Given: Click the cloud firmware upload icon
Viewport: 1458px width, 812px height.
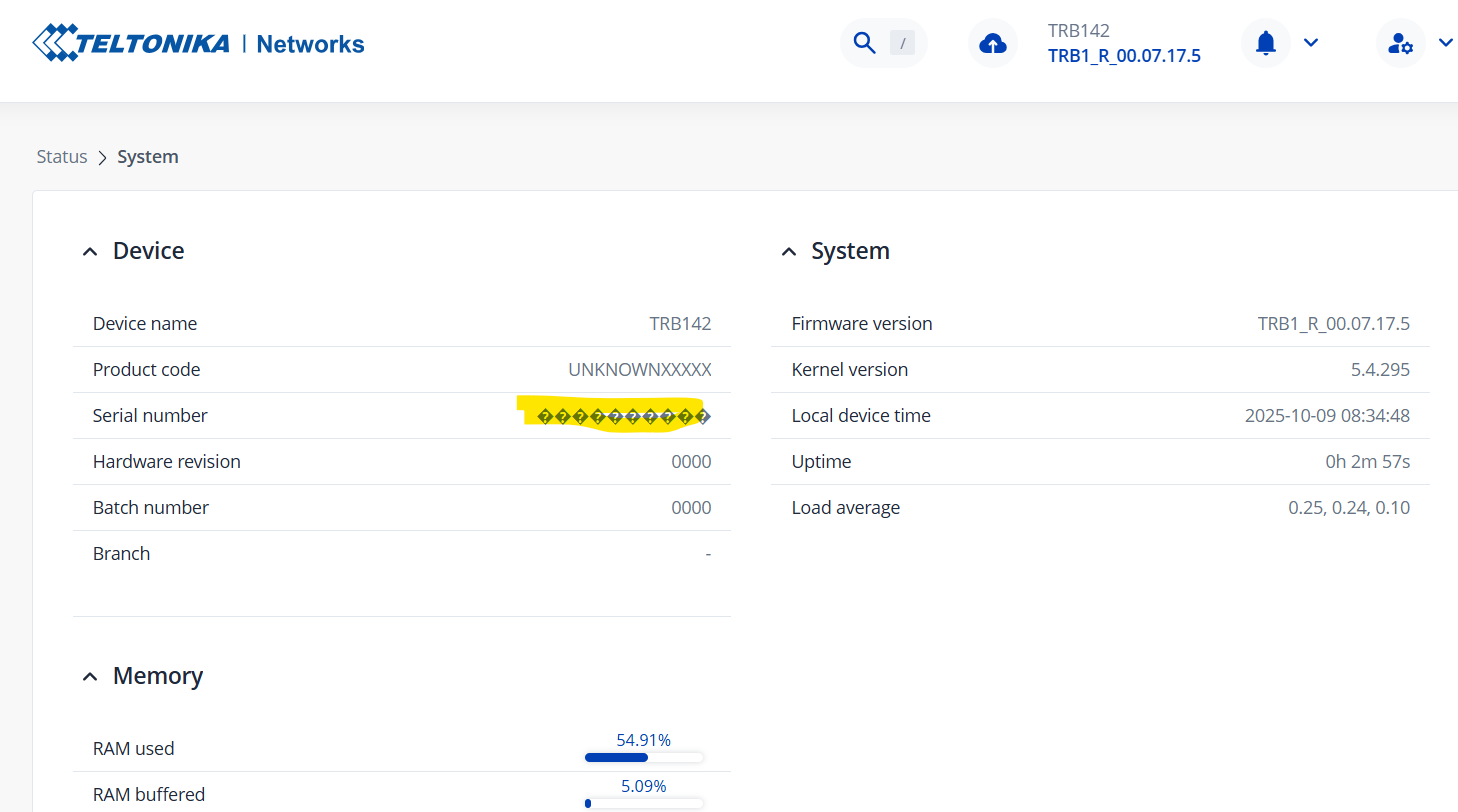Looking at the screenshot, I should (992, 44).
